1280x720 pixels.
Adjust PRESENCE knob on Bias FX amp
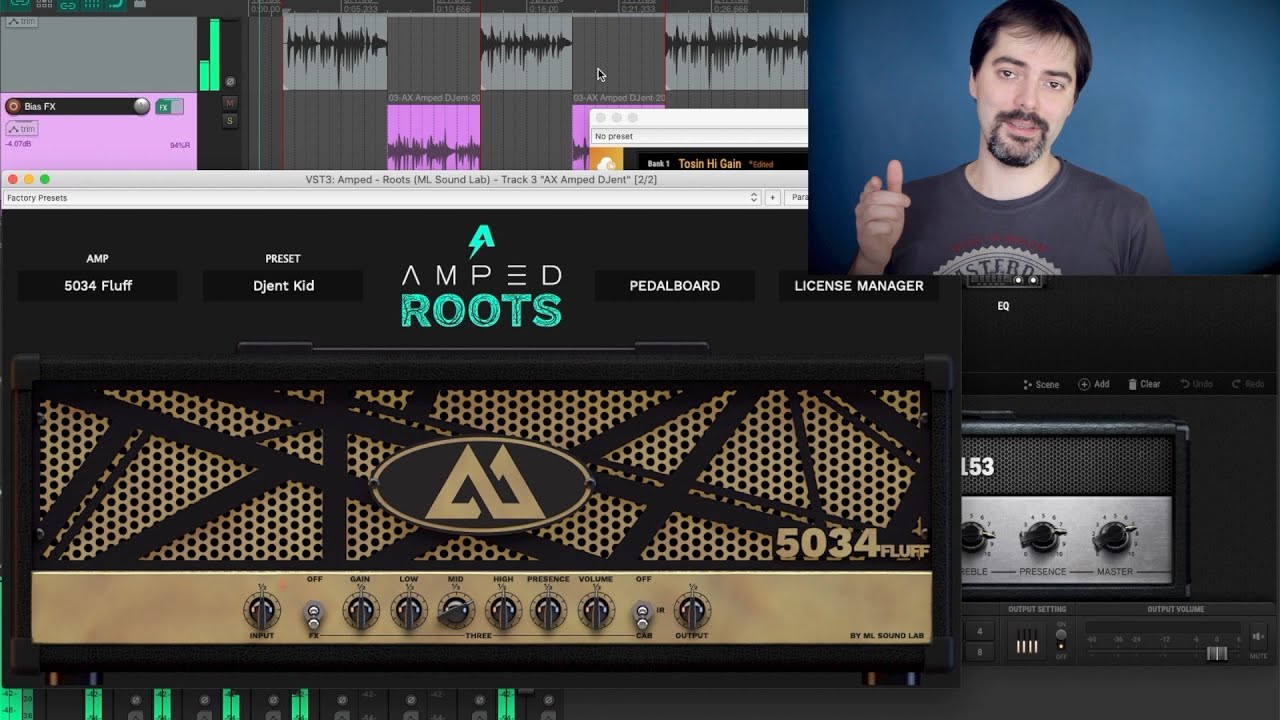[x=1042, y=537]
